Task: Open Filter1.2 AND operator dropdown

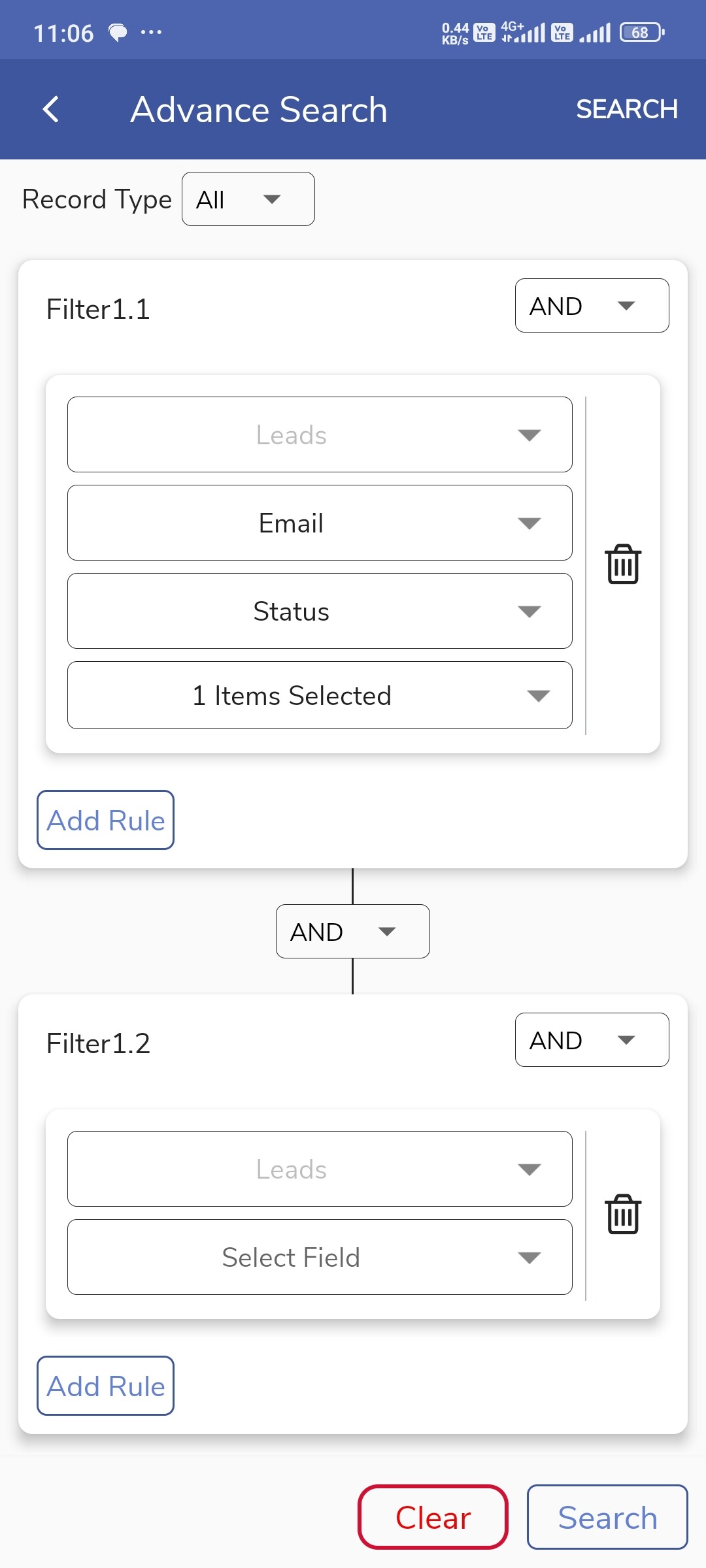Action: click(x=592, y=1040)
